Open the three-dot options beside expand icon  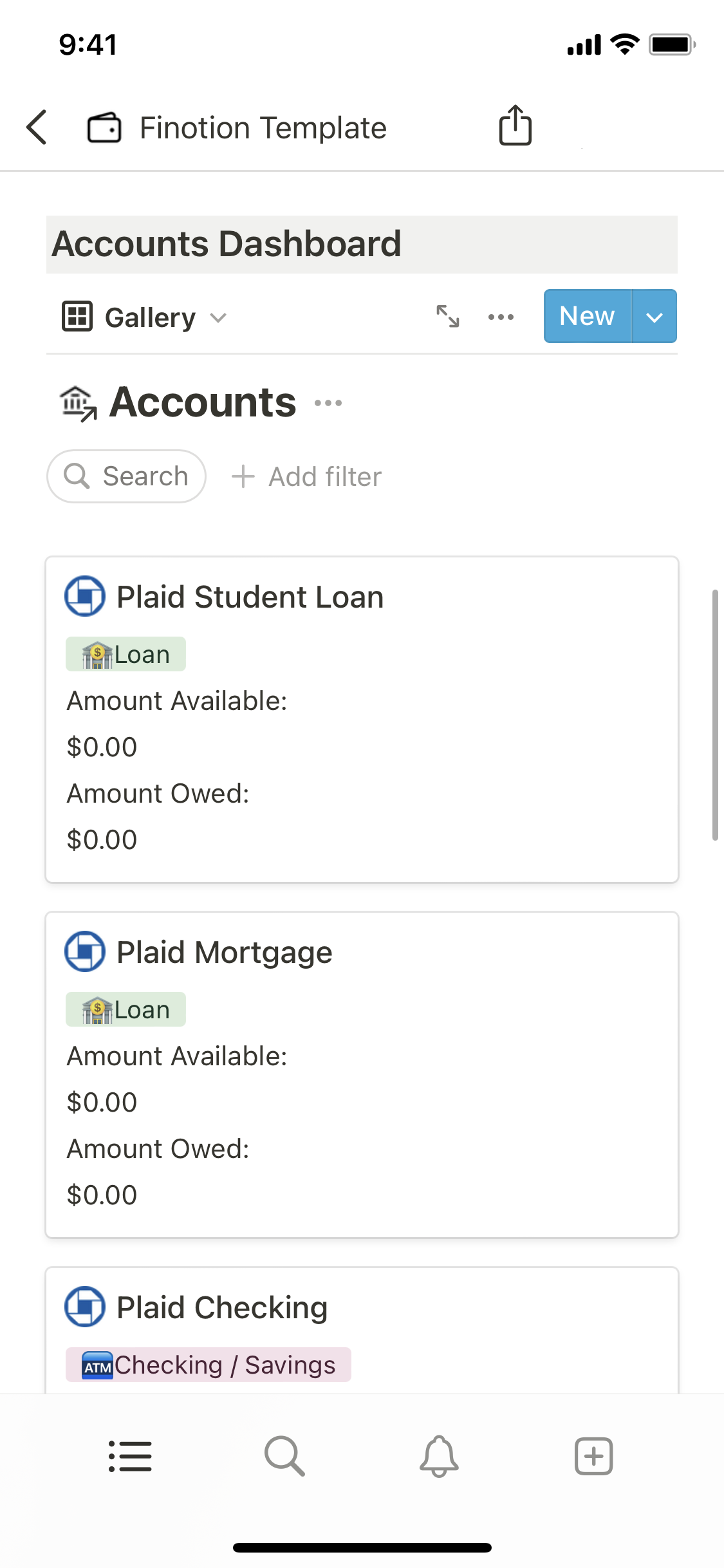[501, 317]
